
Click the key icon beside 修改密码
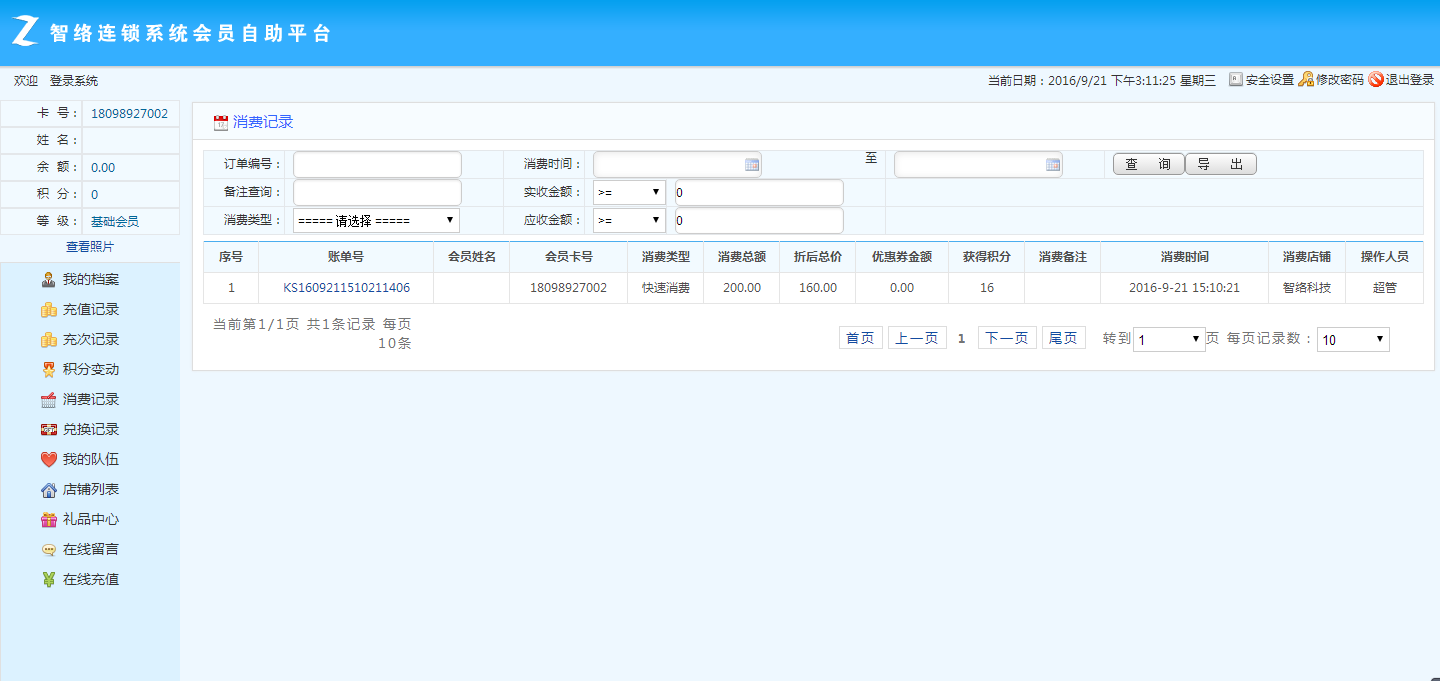1306,80
